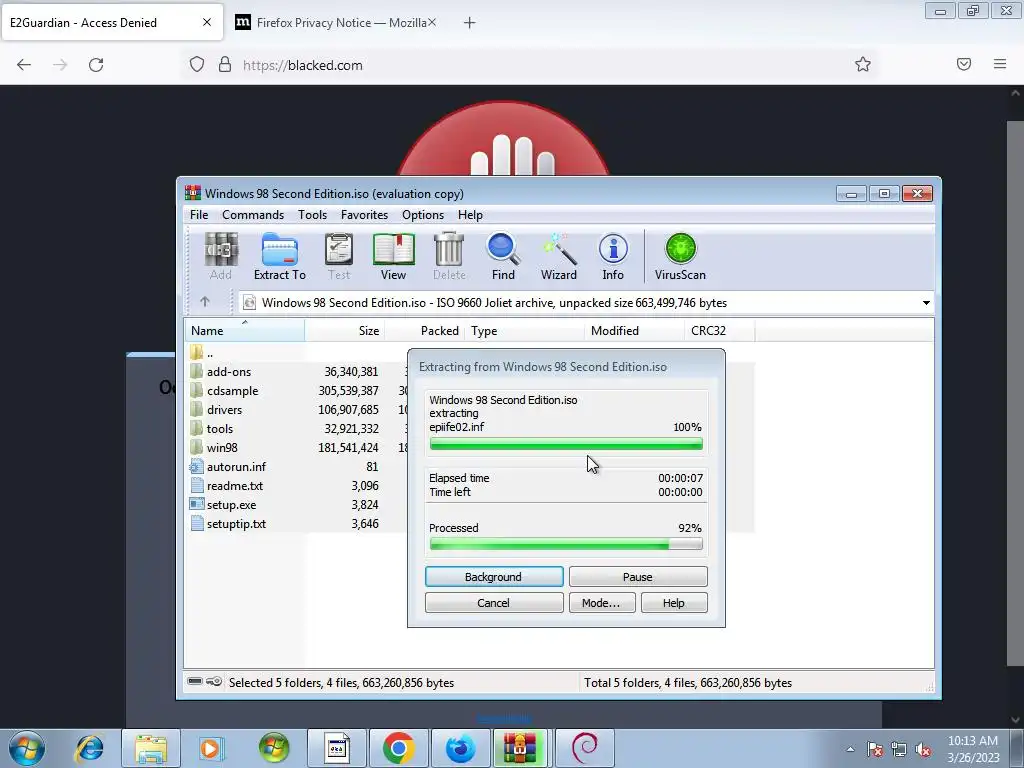Screen dimensions: 1024x768
Task: Click the Firefox address bar URL
Action: tap(302, 65)
